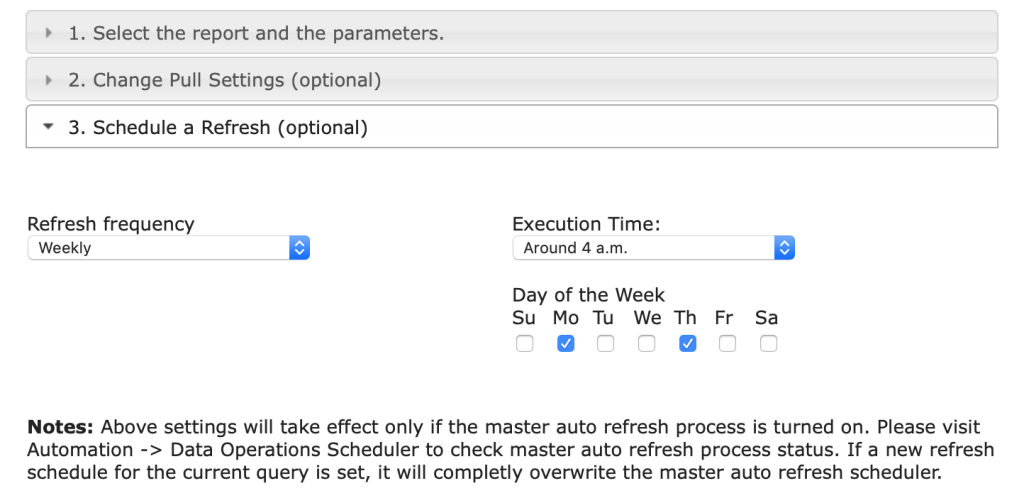The image size is (1024, 498).
Task: Click "3. Schedule a Refresh (optional)" header title
Action: click(218, 127)
